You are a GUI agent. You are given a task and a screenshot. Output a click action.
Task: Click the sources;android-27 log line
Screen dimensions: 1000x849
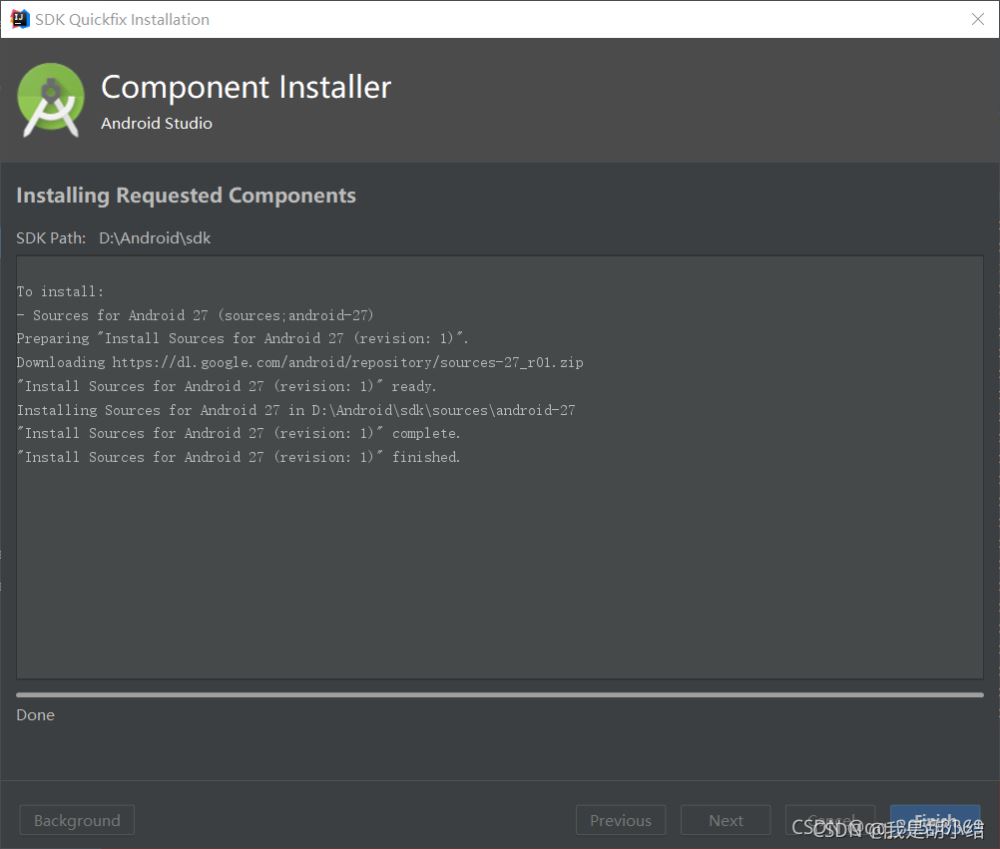195,315
